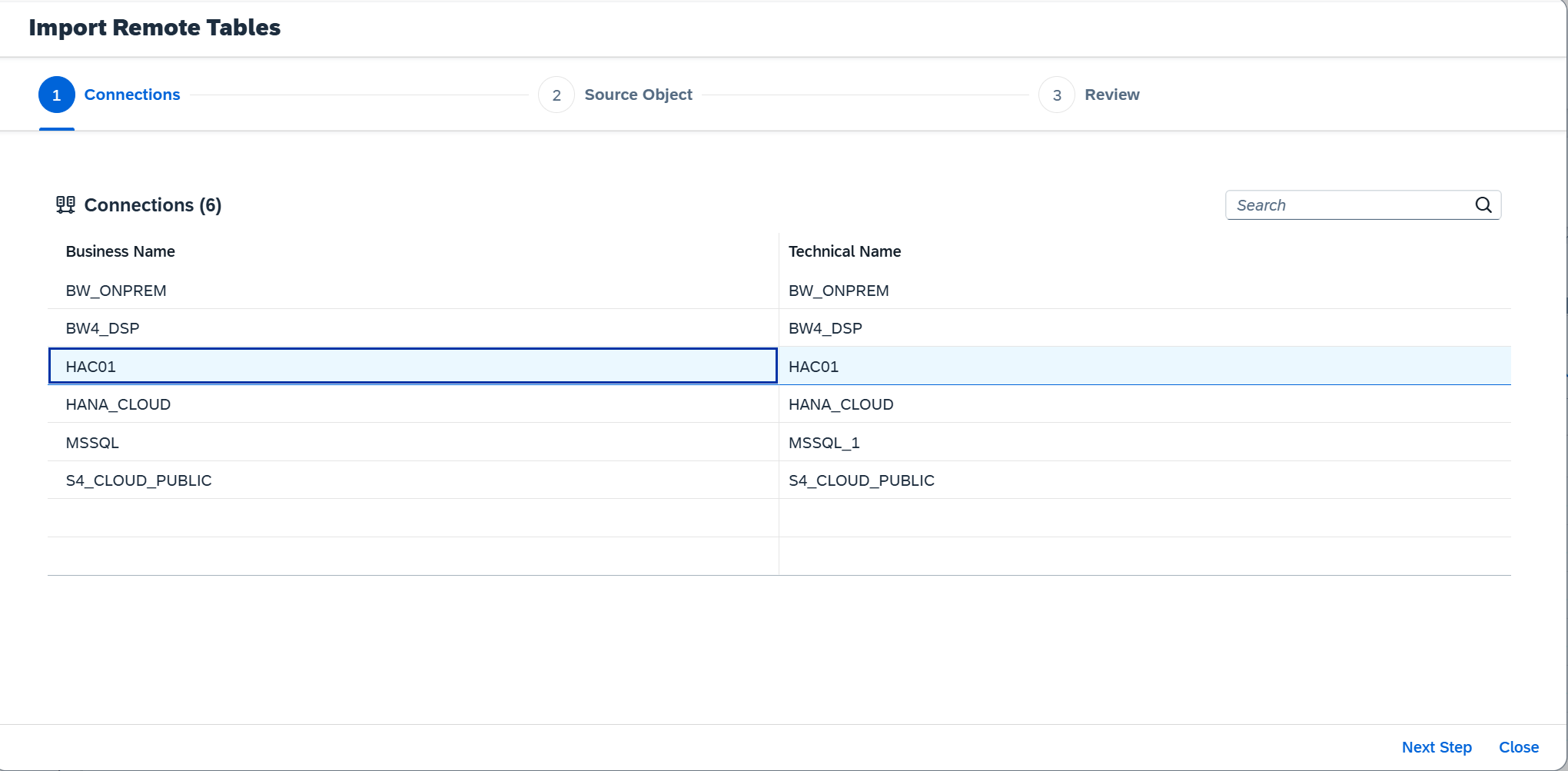Select wizard step 3 Review
The image size is (1568, 771).
[1089, 95]
